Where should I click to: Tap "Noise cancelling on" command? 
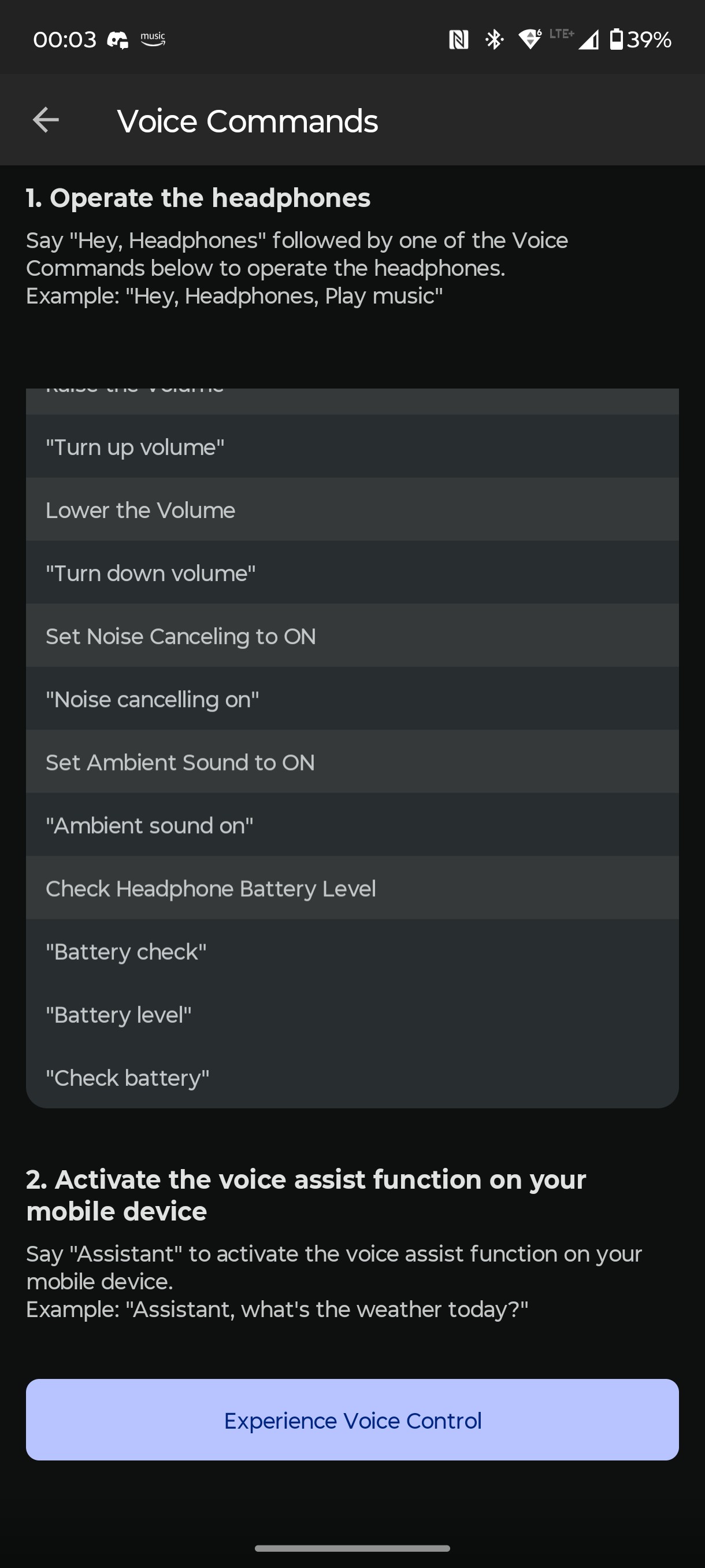click(x=352, y=699)
